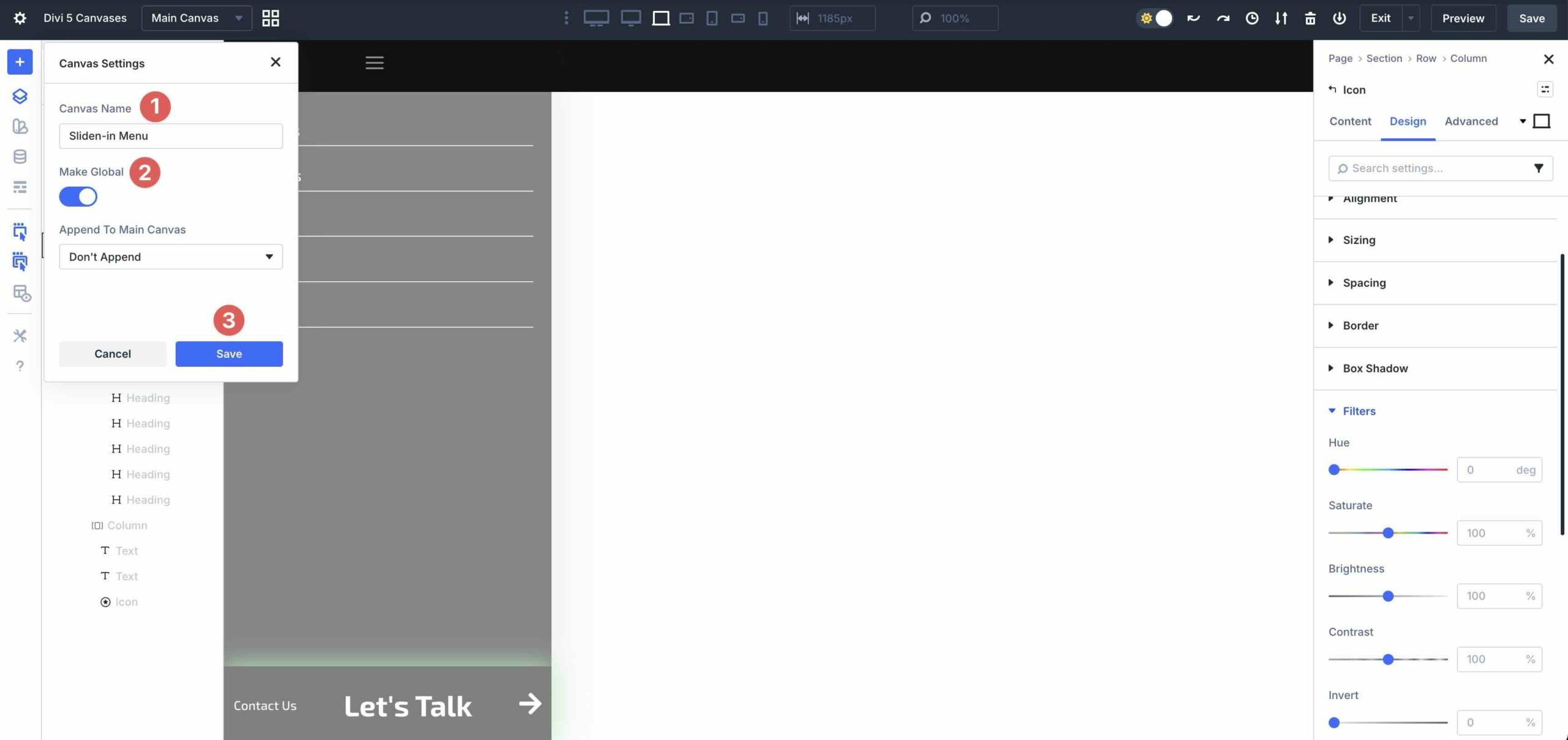
Task: Click the Canvas Name input field
Action: coord(170,135)
